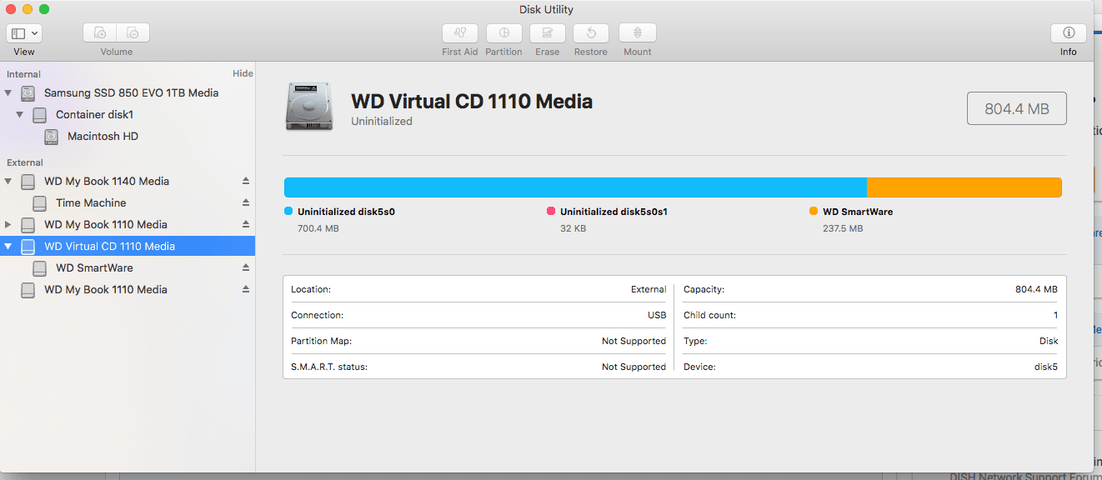Collapse WD My Book 1140 Media triangle
Image resolution: width=1102 pixels, height=480 pixels.
point(8,181)
